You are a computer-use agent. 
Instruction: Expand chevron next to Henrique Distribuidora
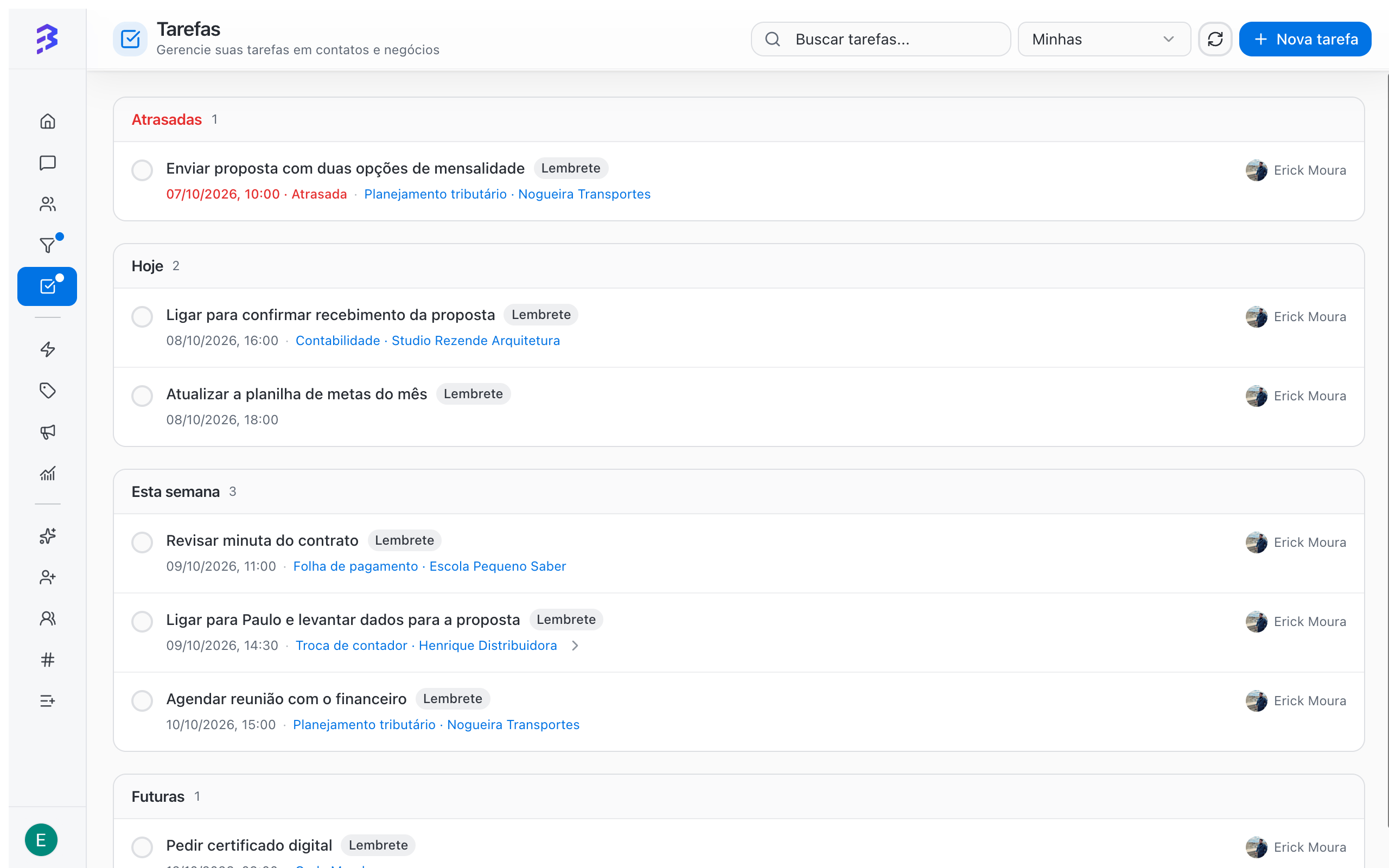(575, 646)
